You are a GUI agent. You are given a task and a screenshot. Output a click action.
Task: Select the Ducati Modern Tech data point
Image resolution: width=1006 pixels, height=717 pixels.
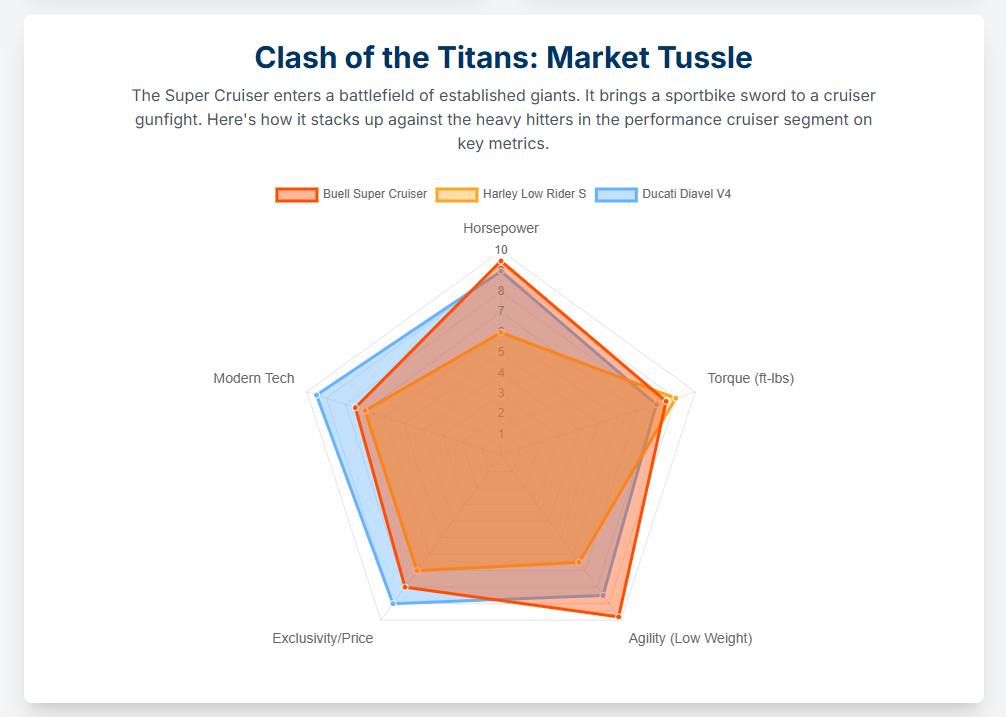coord(317,396)
